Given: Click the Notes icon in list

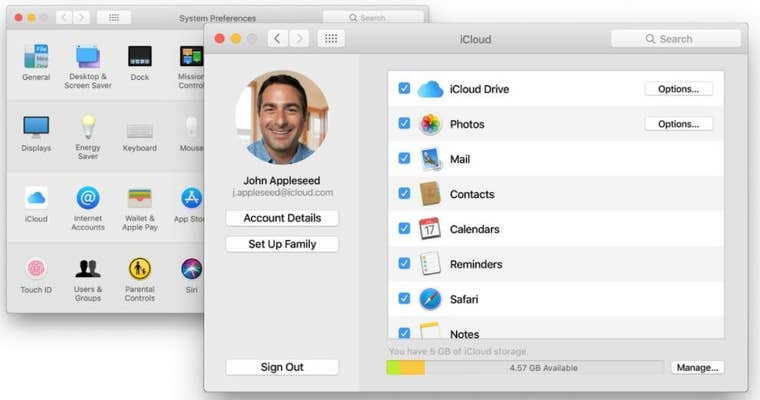Looking at the screenshot, I should [x=430, y=331].
